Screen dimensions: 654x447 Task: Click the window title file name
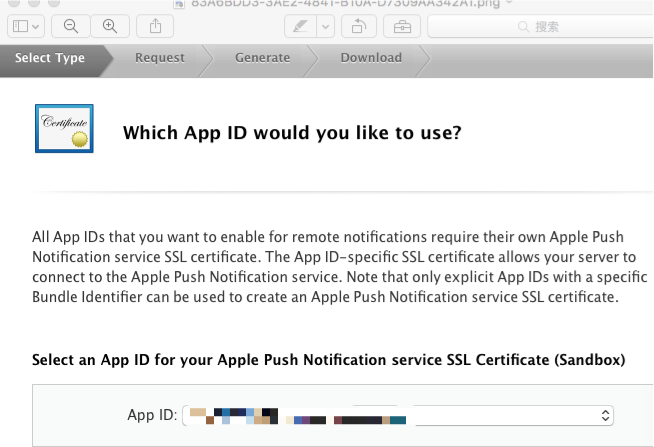pyautogui.click(x=345, y=4)
